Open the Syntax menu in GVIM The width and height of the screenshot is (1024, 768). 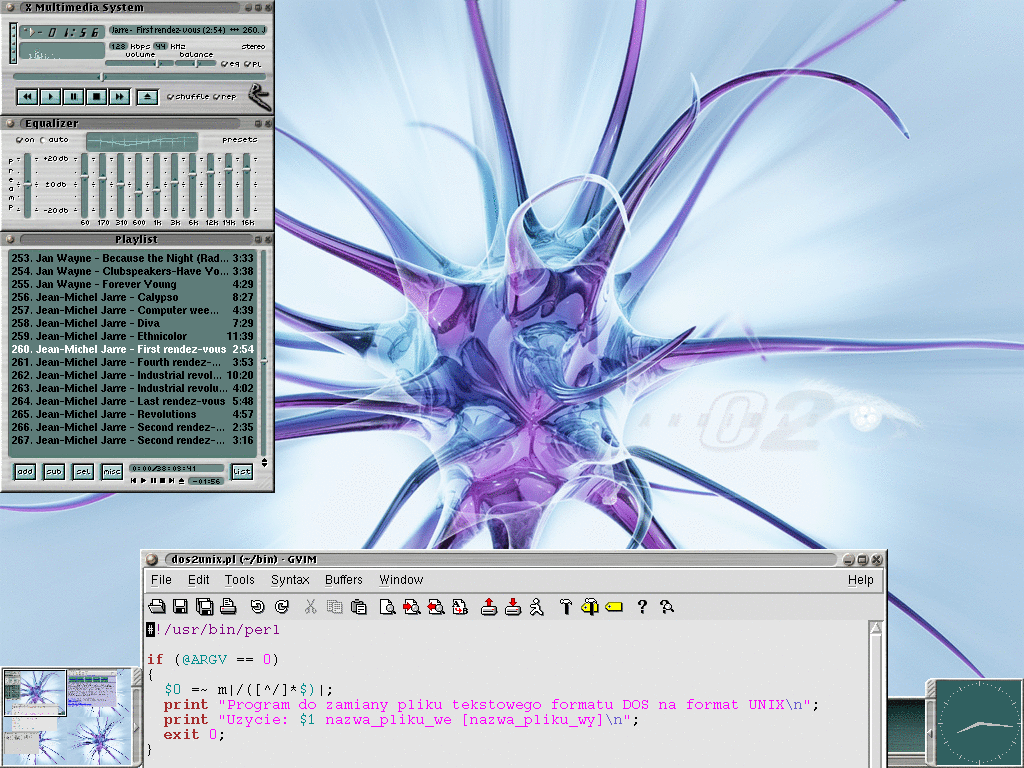click(x=290, y=580)
